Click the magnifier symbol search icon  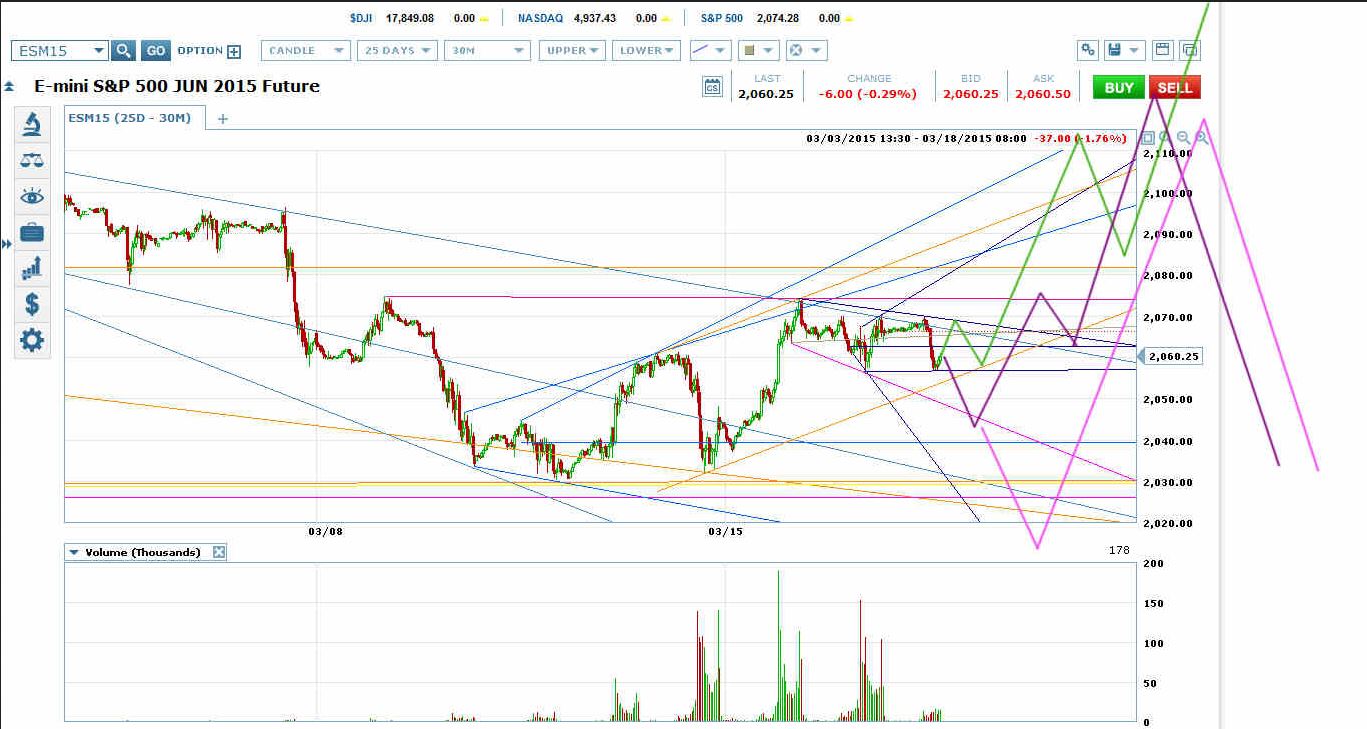tap(123, 51)
